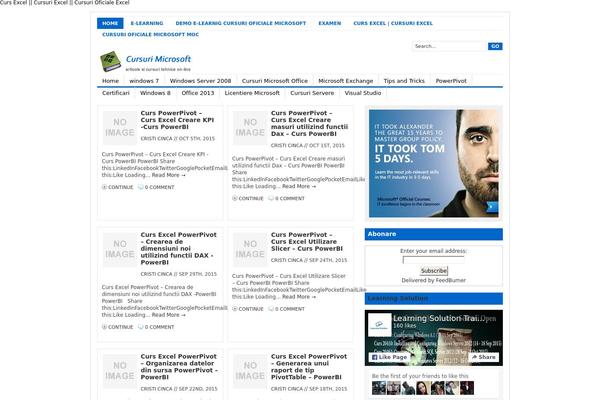Screen dimensions: 600x400
Task: Click the 160 likes text in Facebook widget
Action: tap(404, 326)
